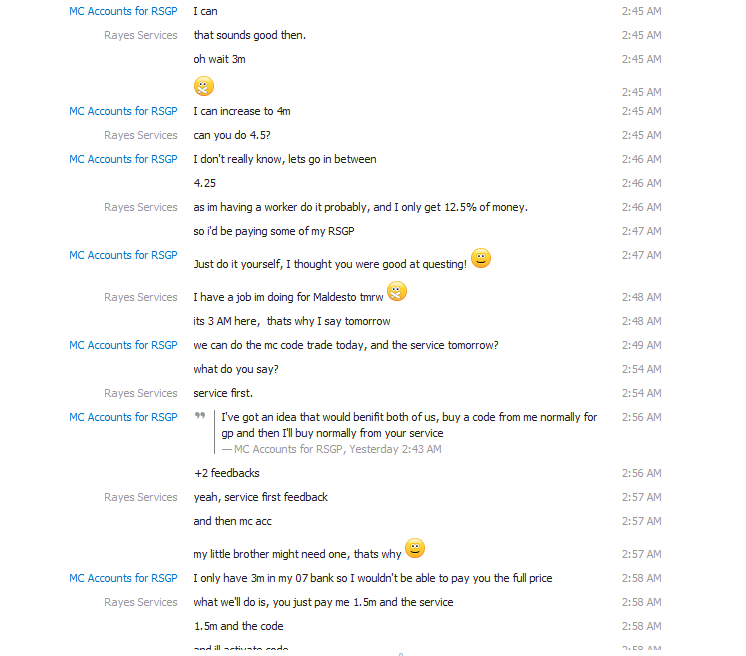746x656 pixels.
Task: Click quote attribution "MC Accounts for RSGP, Yesterday 2:43 AM"
Action: (331, 449)
